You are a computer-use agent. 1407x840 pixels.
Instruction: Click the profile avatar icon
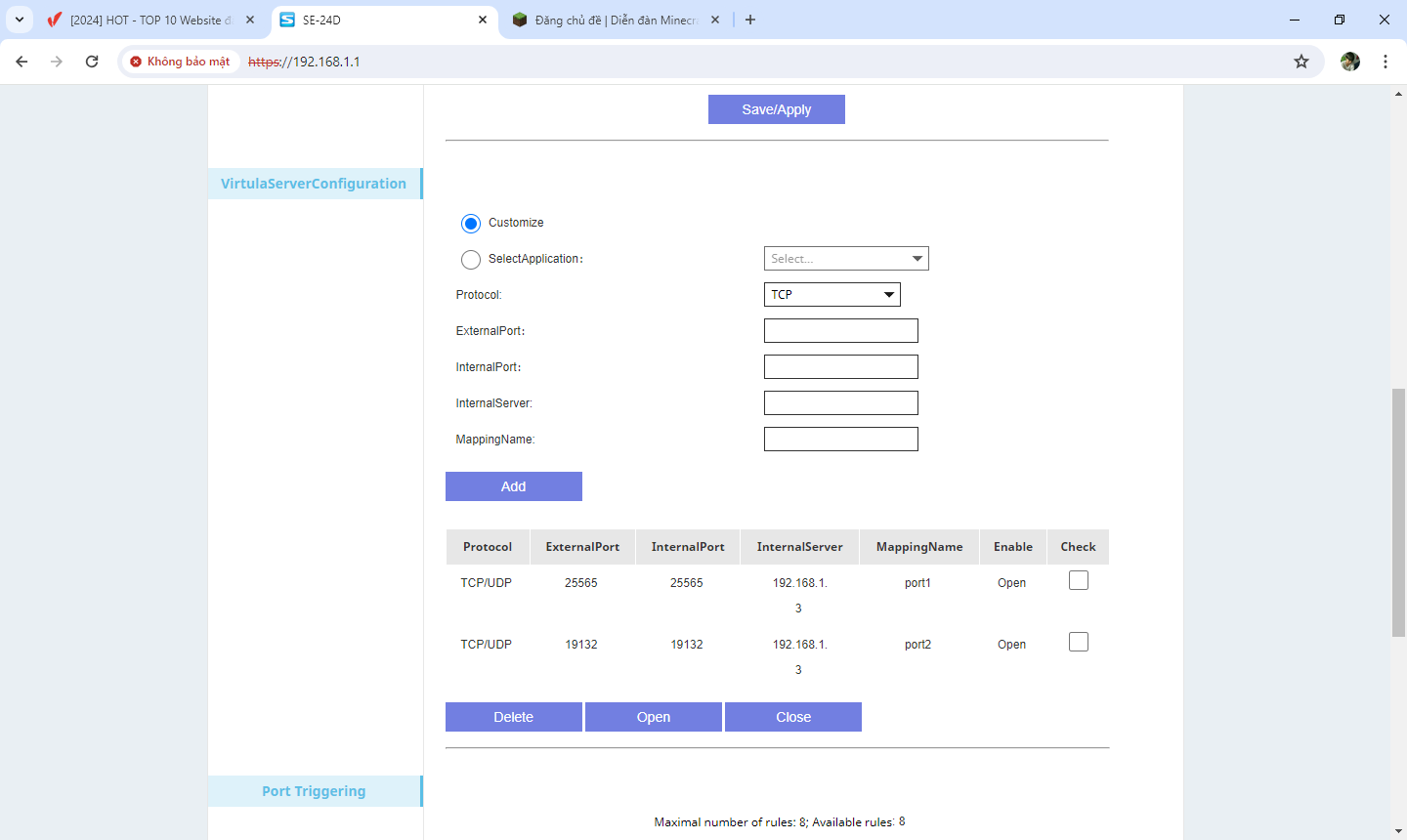1350,62
